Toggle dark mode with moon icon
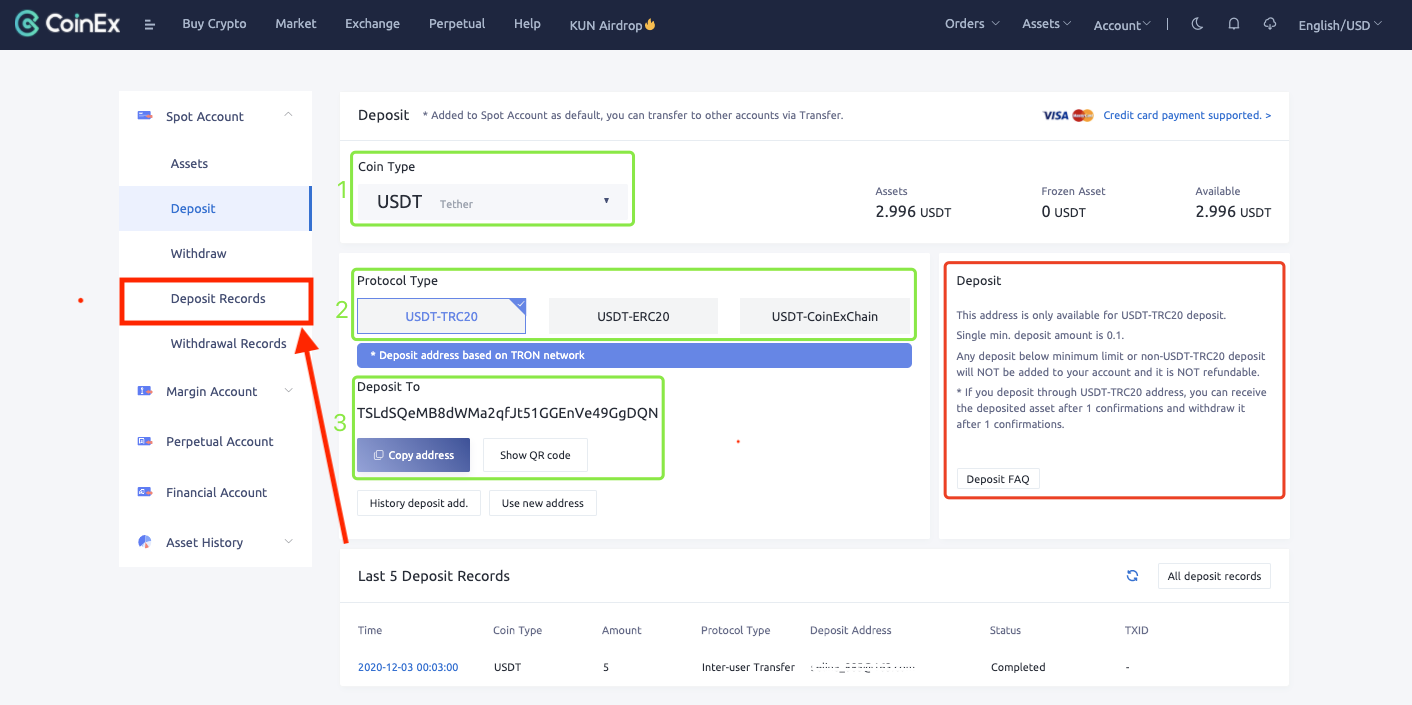The width and height of the screenshot is (1412, 705). pyautogui.click(x=1197, y=24)
